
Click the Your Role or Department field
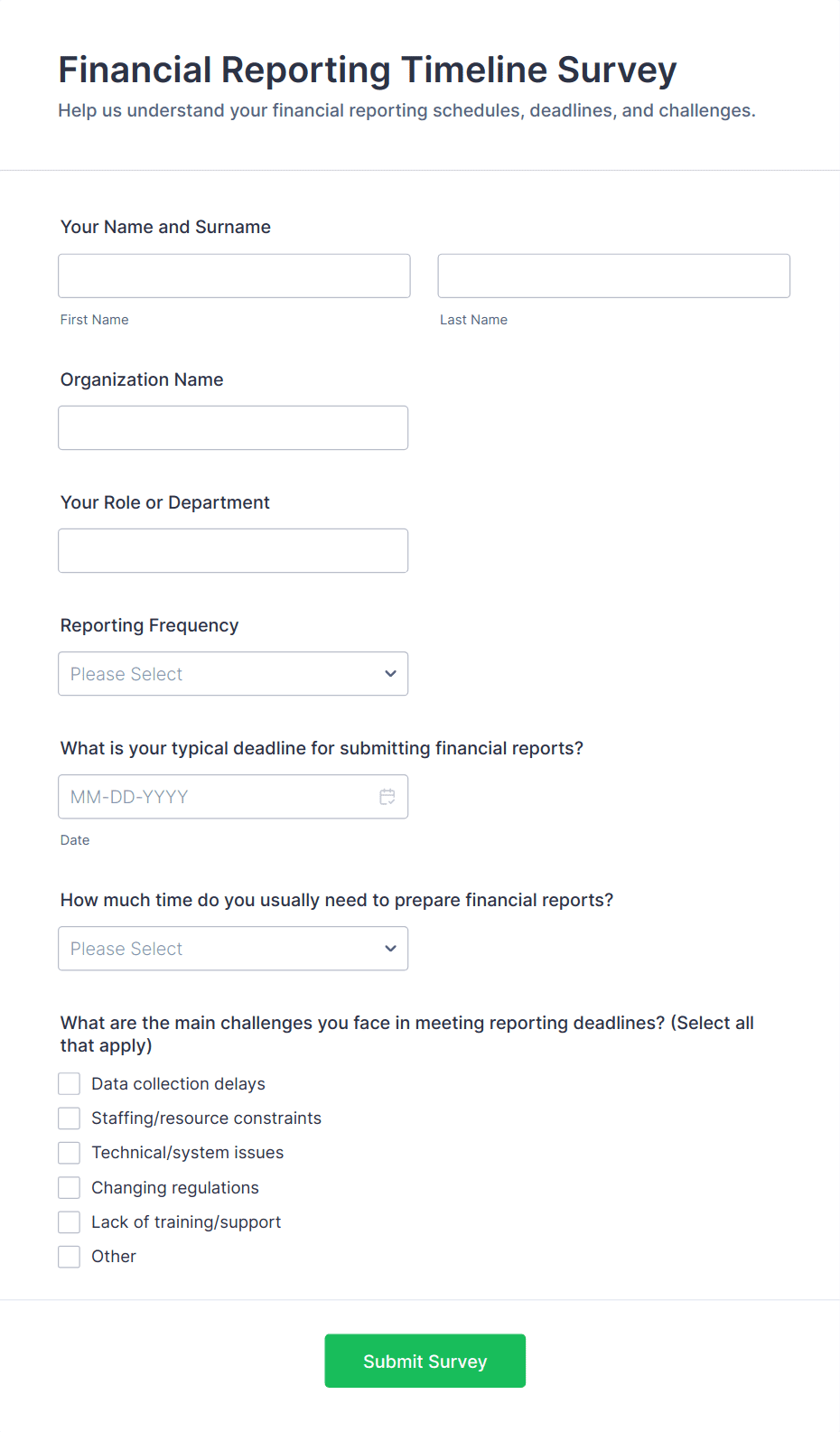click(232, 550)
